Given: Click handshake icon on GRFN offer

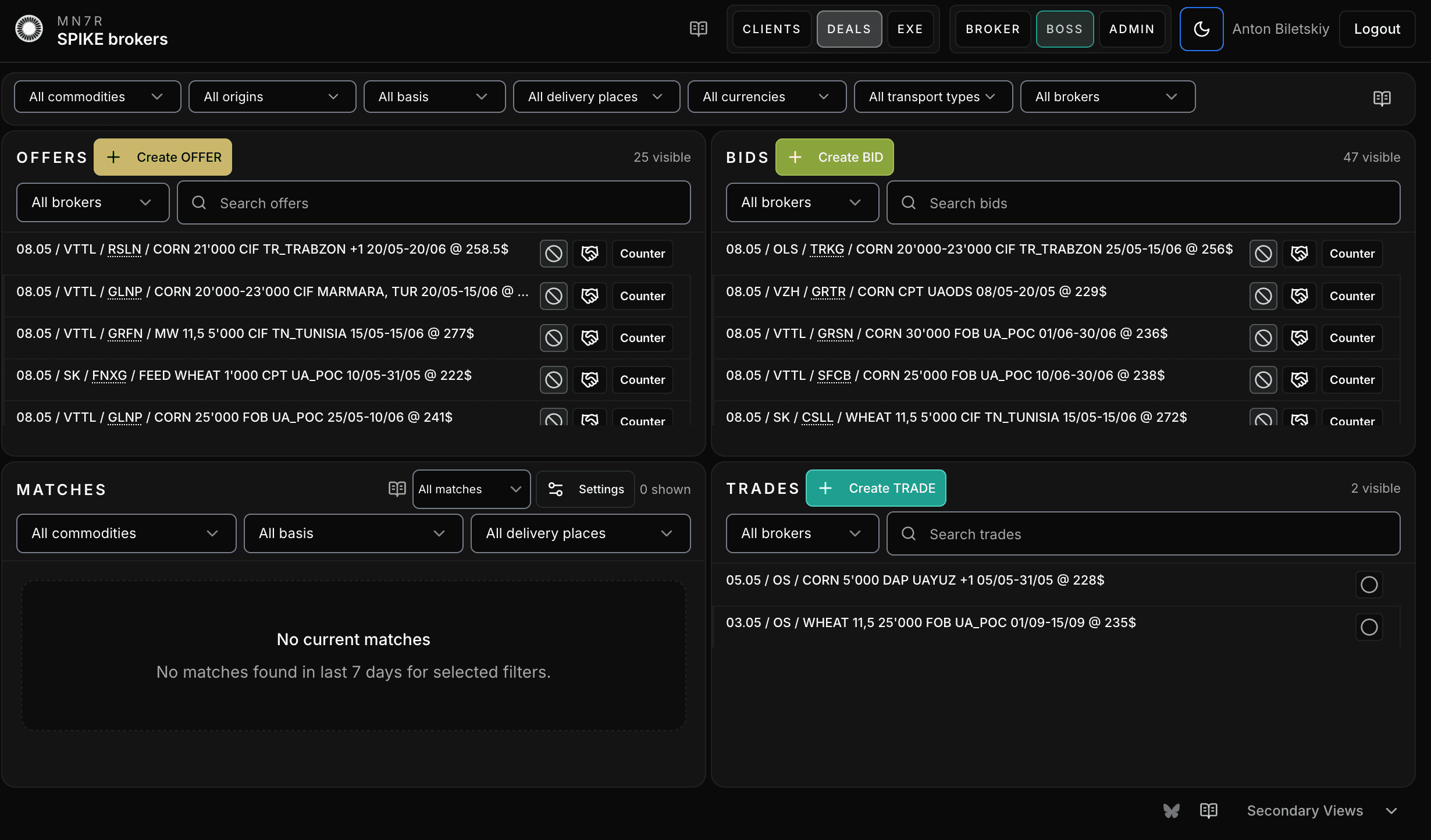Looking at the screenshot, I should pyautogui.click(x=589, y=338).
